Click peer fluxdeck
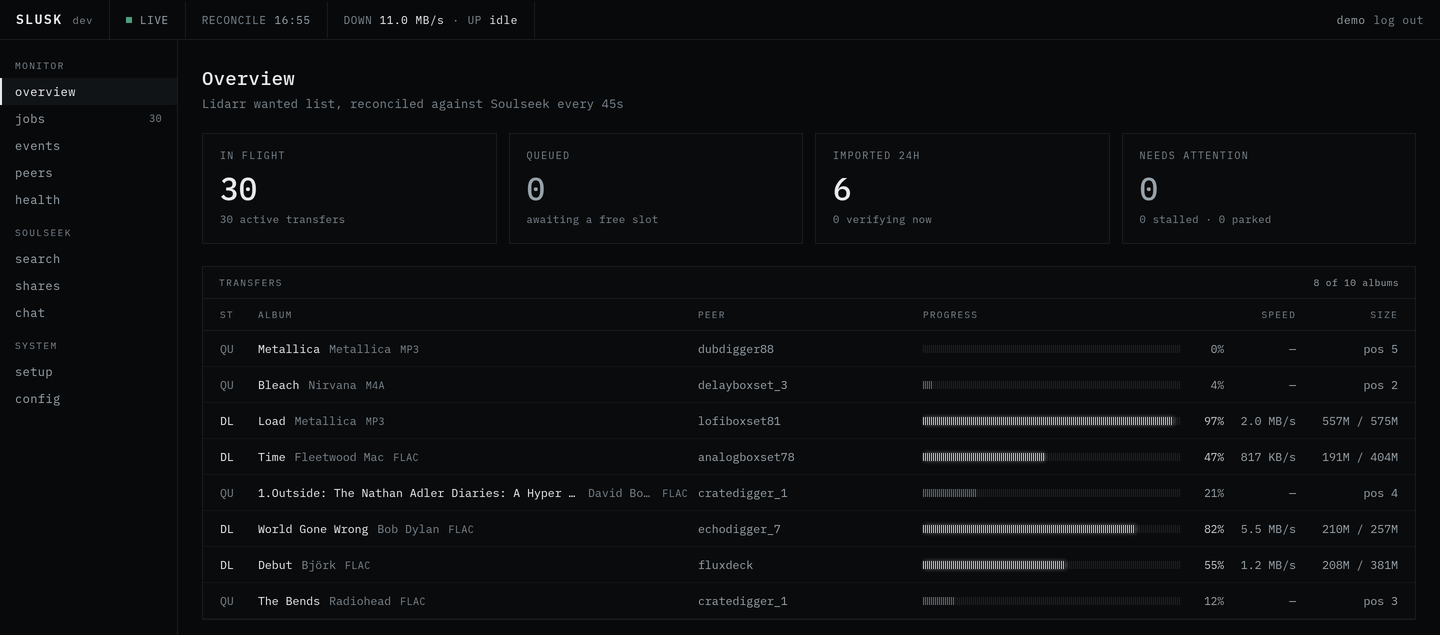 [726, 565]
